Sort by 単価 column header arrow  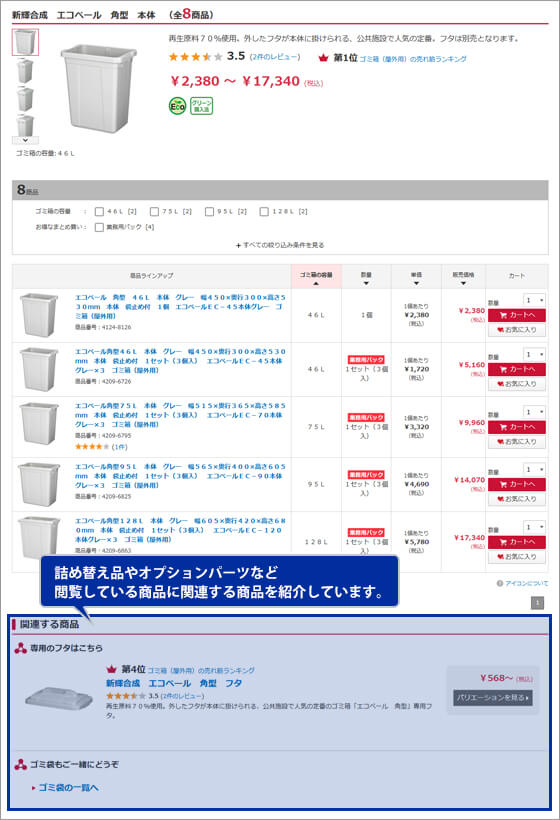[x=416, y=283]
